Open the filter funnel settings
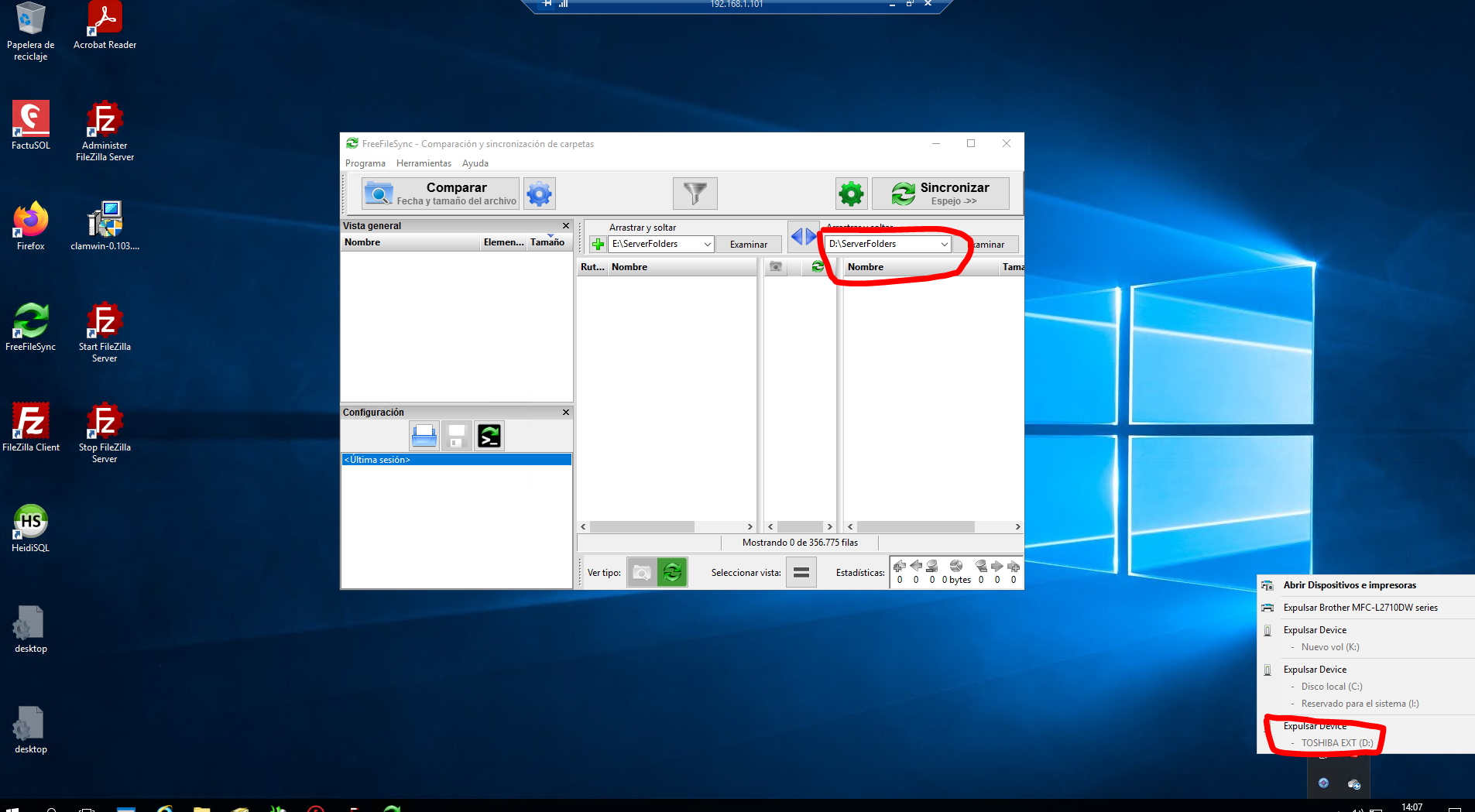 point(695,194)
